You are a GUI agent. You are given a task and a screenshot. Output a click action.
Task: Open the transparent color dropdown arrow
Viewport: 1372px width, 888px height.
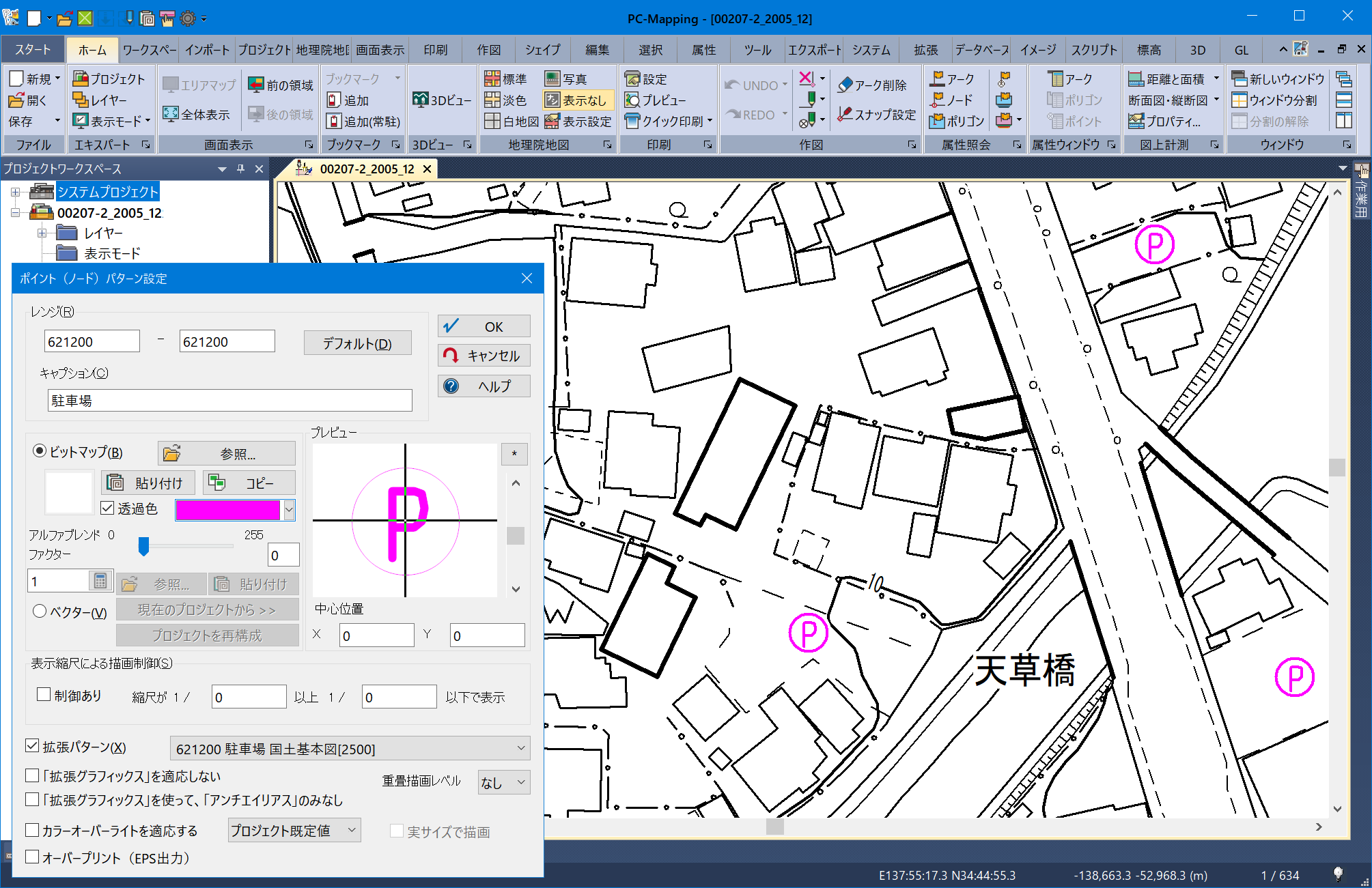289,510
